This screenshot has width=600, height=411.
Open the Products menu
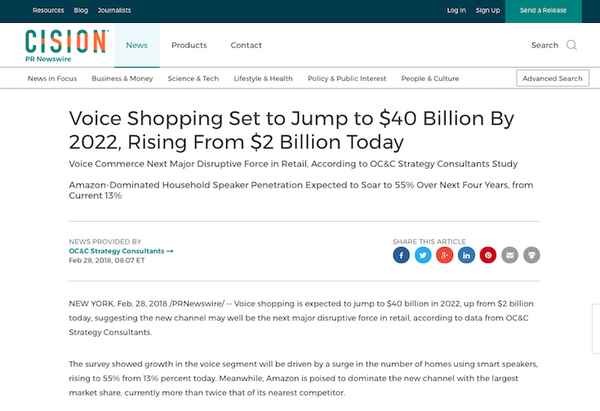[189, 45]
